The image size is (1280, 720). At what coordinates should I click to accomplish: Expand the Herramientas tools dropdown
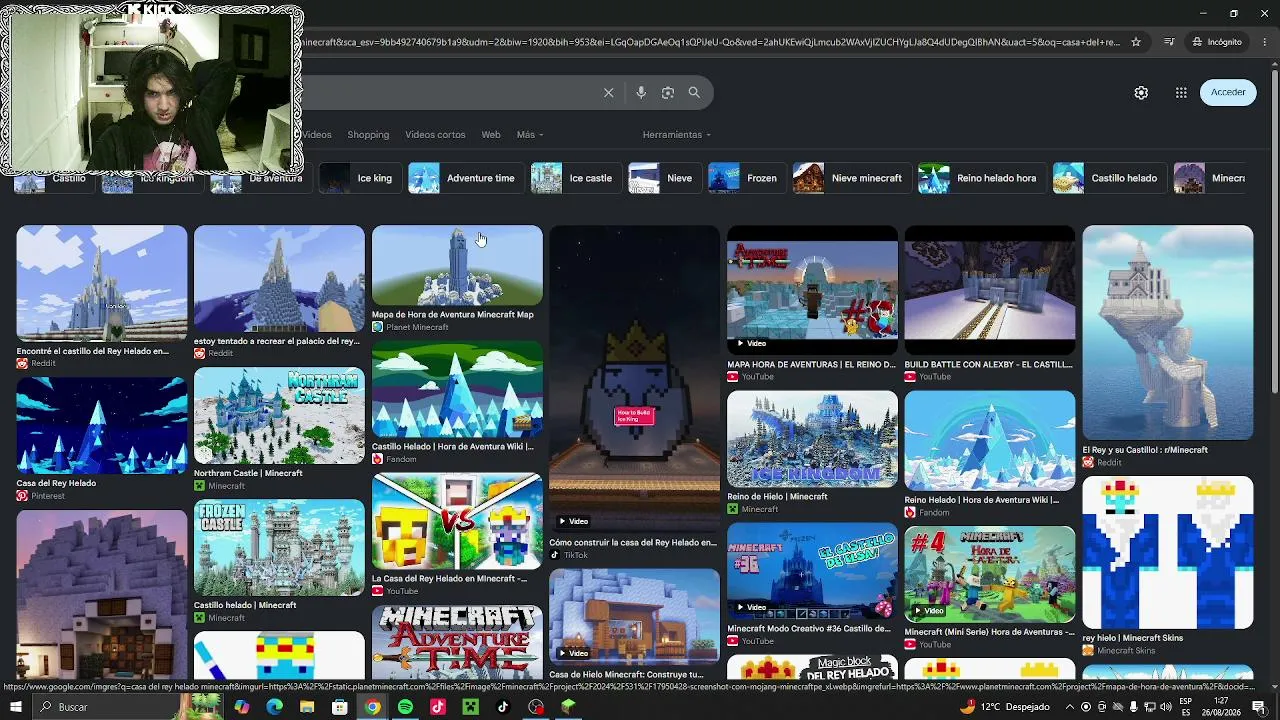click(677, 135)
